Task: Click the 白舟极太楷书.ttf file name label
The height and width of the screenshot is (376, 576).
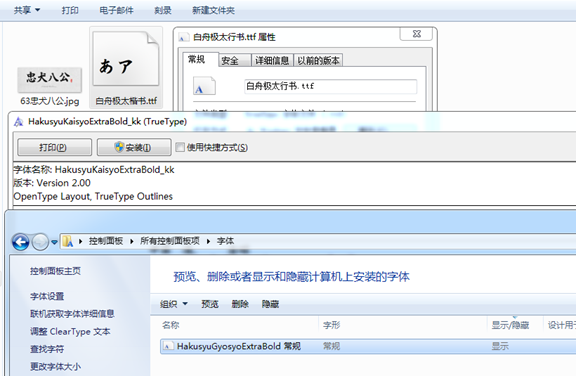Action: click(126, 101)
